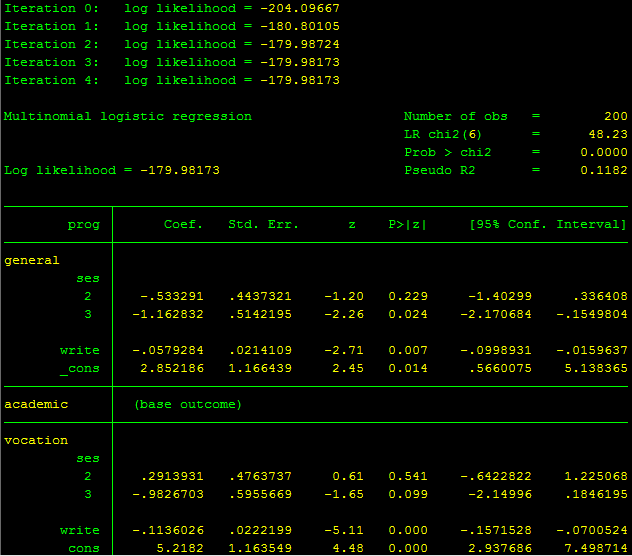
Task: Click the 'Prob > chi2' label
Action: 448,152
